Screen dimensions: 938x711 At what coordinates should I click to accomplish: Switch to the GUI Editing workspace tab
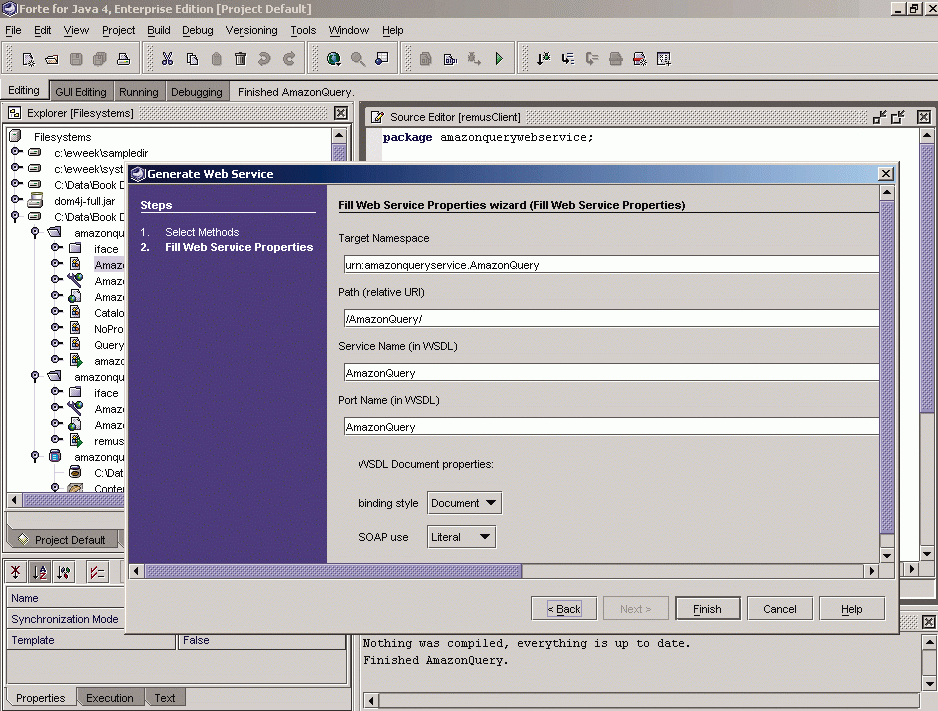point(81,91)
